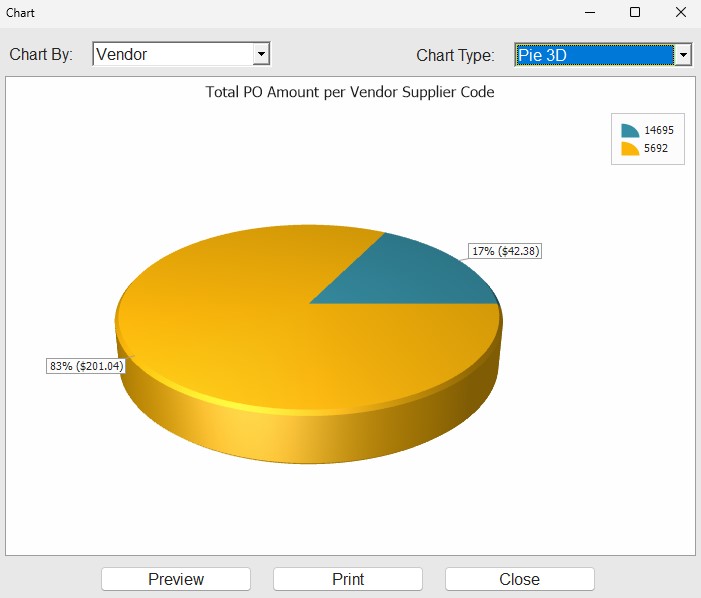Click the top face of yellow pie slice
Viewport: 701px width, 598px height.
point(250,320)
